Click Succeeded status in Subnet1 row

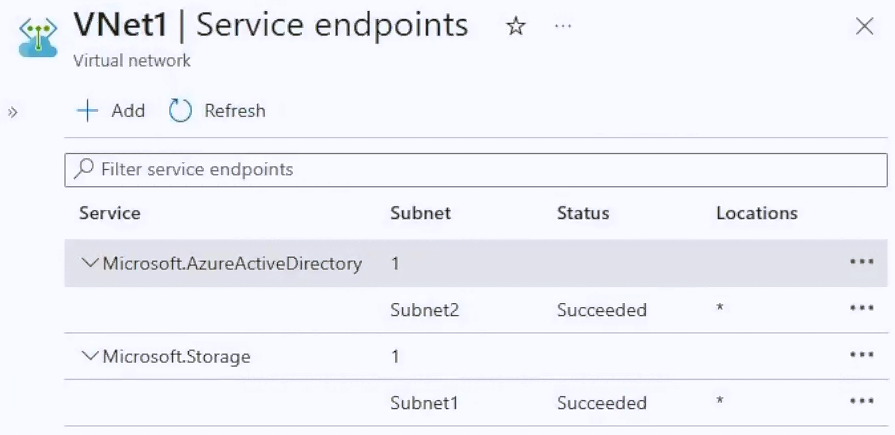602,403
